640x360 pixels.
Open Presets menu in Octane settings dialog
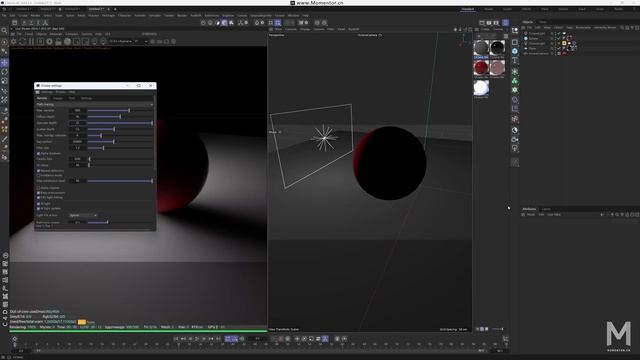60,92
